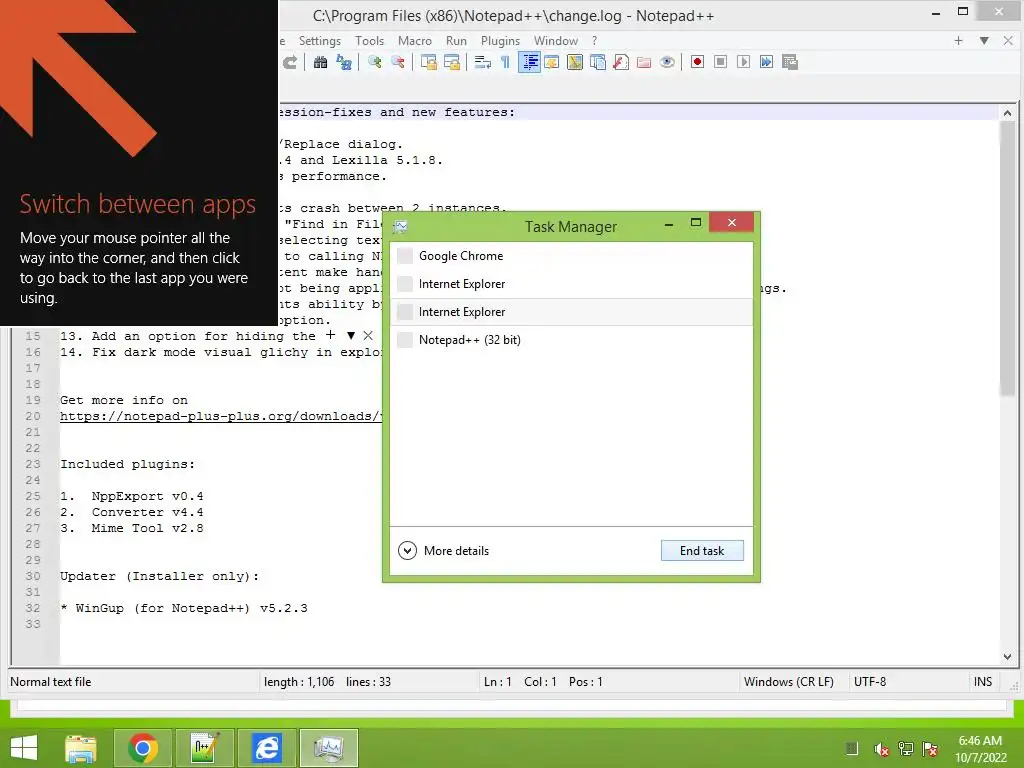Click the Redo arrow in Notepad++ toolbar
Viewport: 1024px width, 768px height.
[290, 62]
